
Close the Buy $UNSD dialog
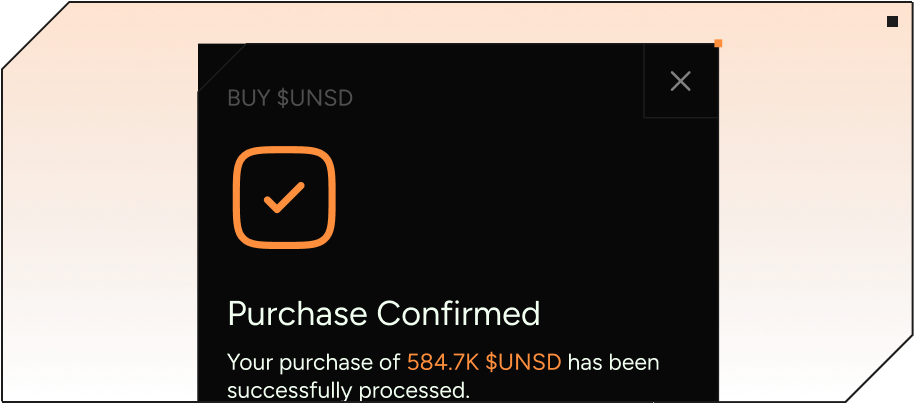pos(680,81)
